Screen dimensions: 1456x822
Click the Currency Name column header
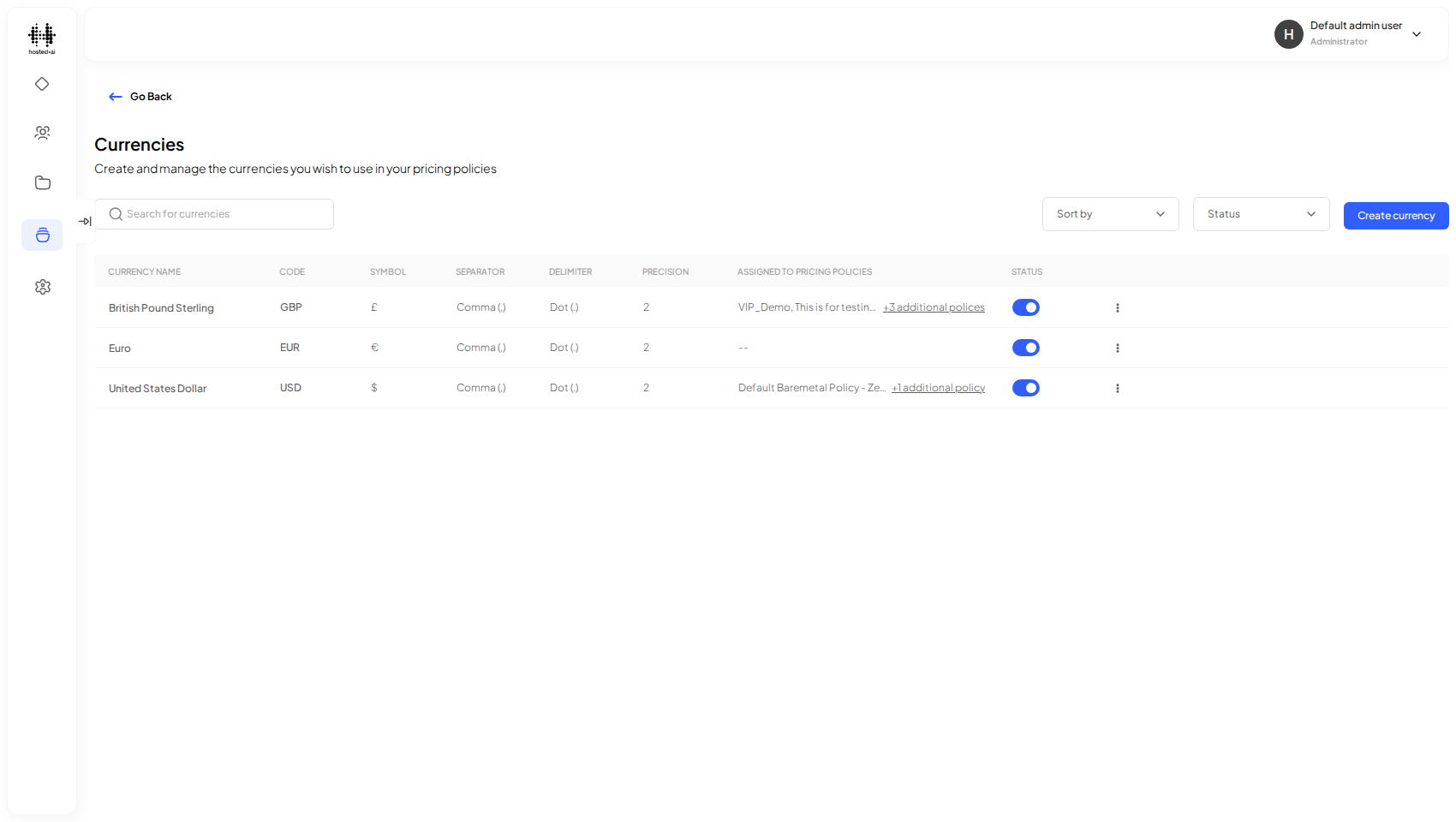click(x=144, y=271)
